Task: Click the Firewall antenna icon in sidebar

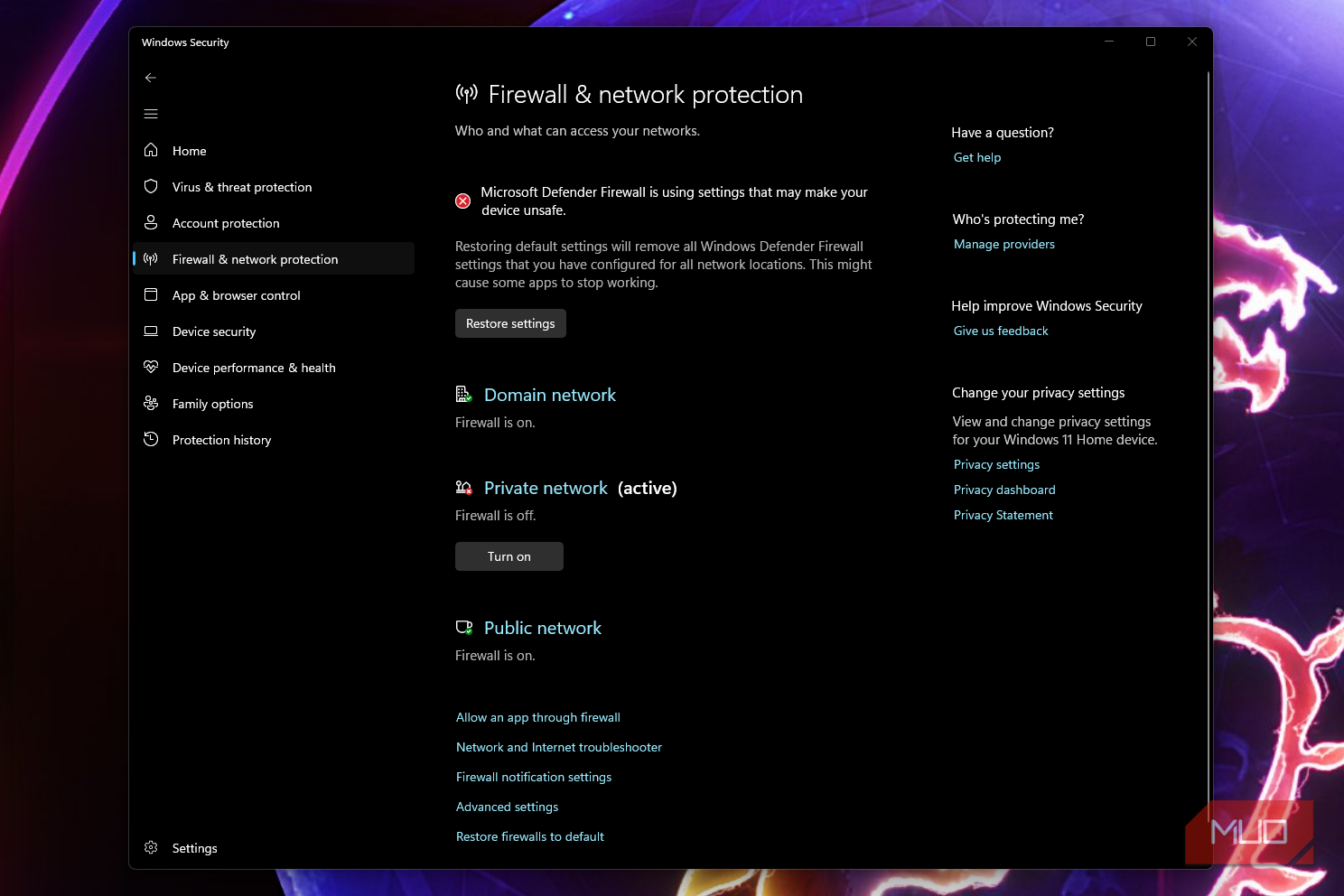Action: click(x=151, y=258)
